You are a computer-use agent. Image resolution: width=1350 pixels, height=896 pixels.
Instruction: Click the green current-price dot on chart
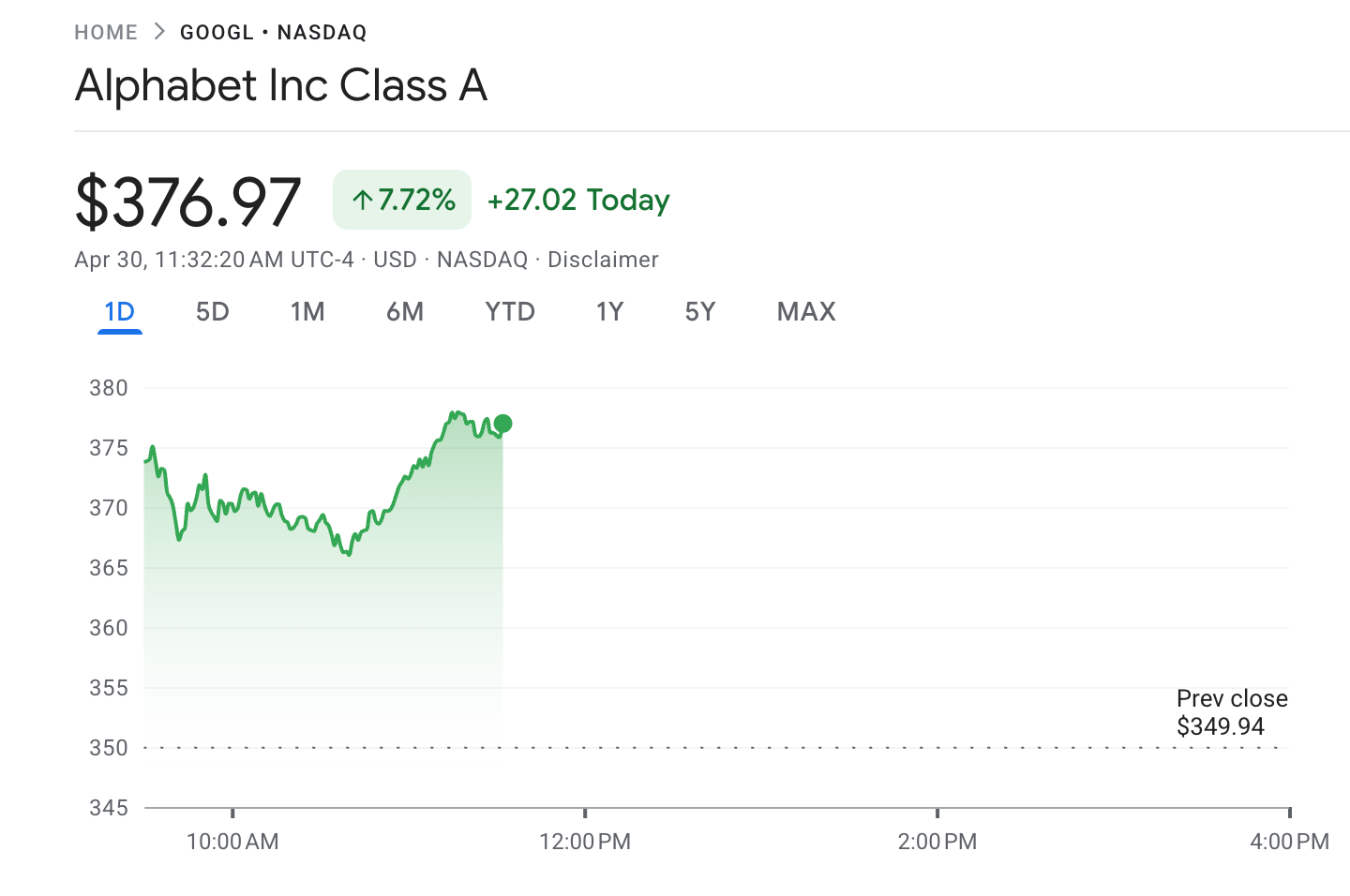click(x=502, y=424)
